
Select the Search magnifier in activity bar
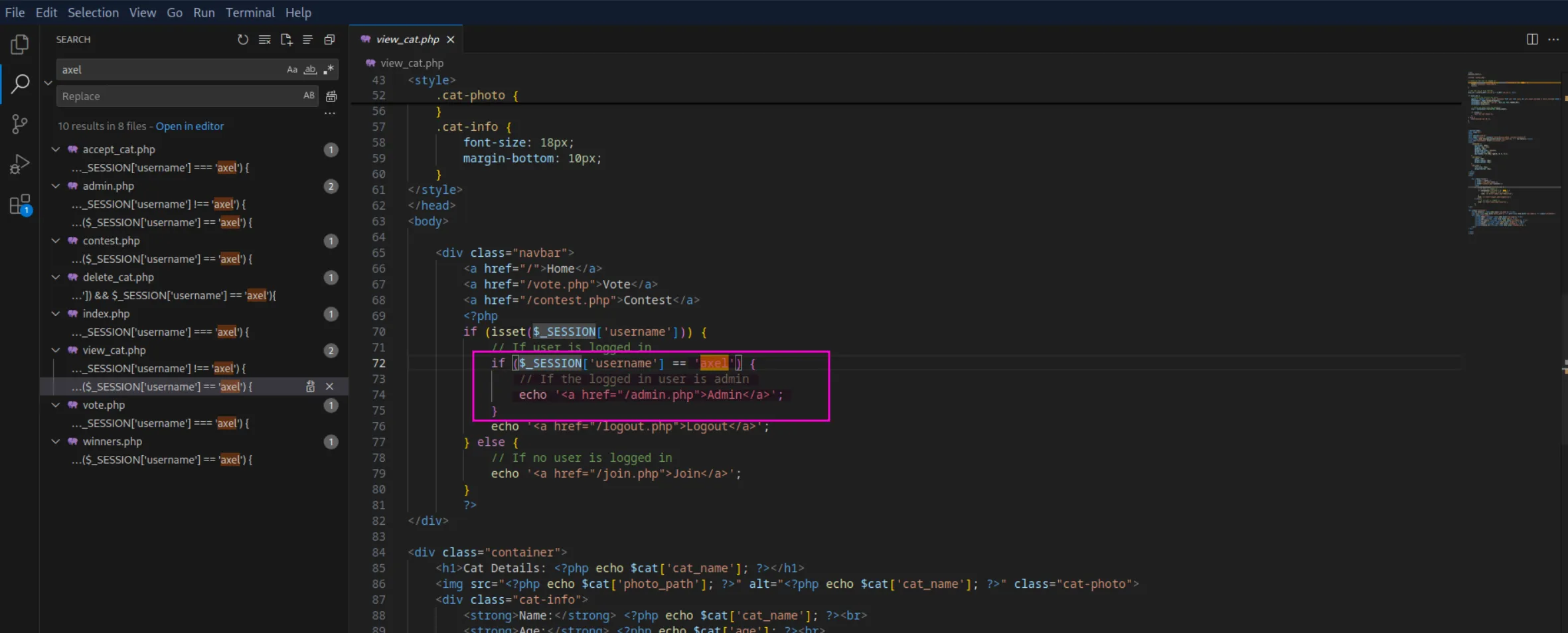click(x=20, y=84)
